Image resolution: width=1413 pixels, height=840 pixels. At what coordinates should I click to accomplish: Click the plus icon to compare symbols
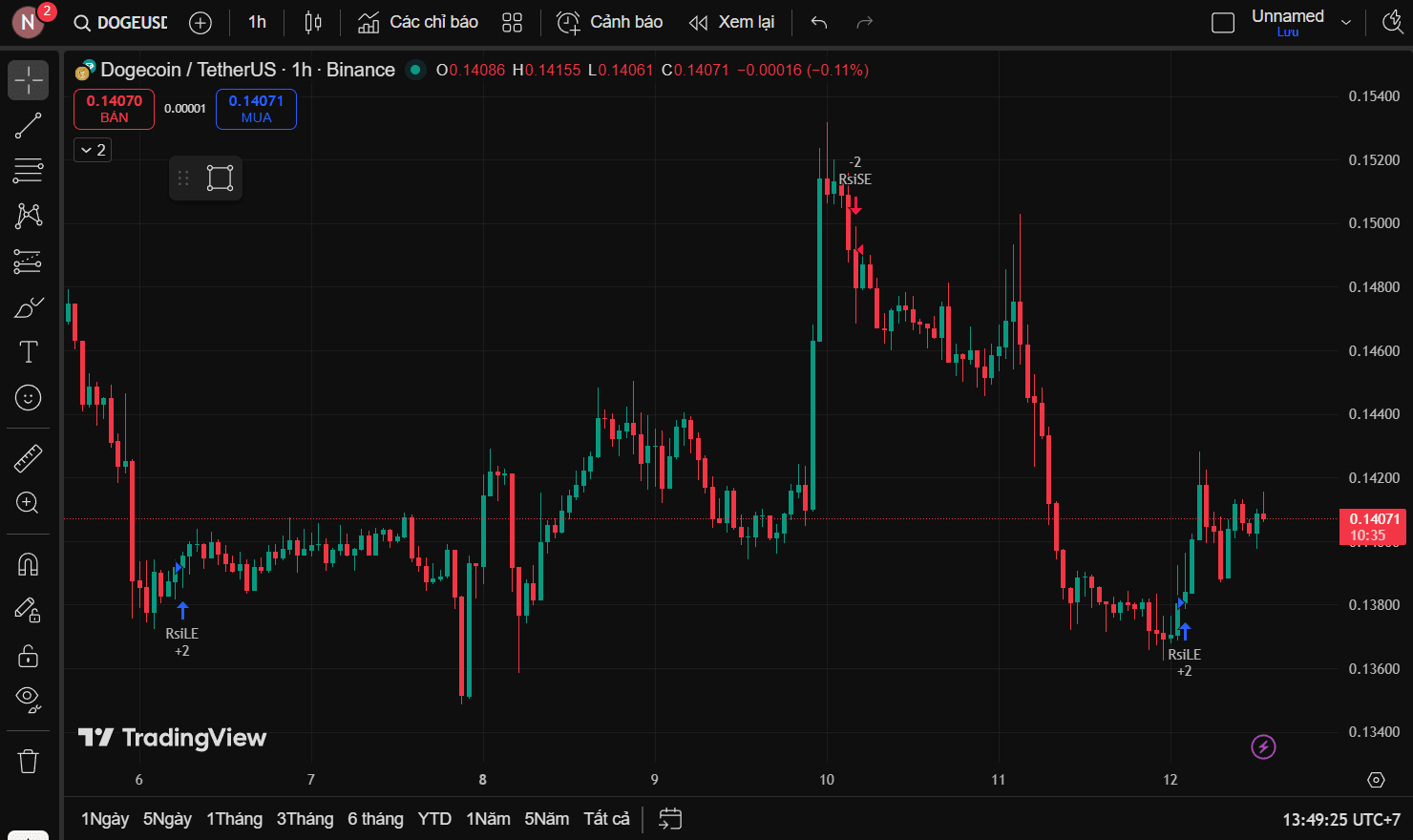click(x=200, y=23)
